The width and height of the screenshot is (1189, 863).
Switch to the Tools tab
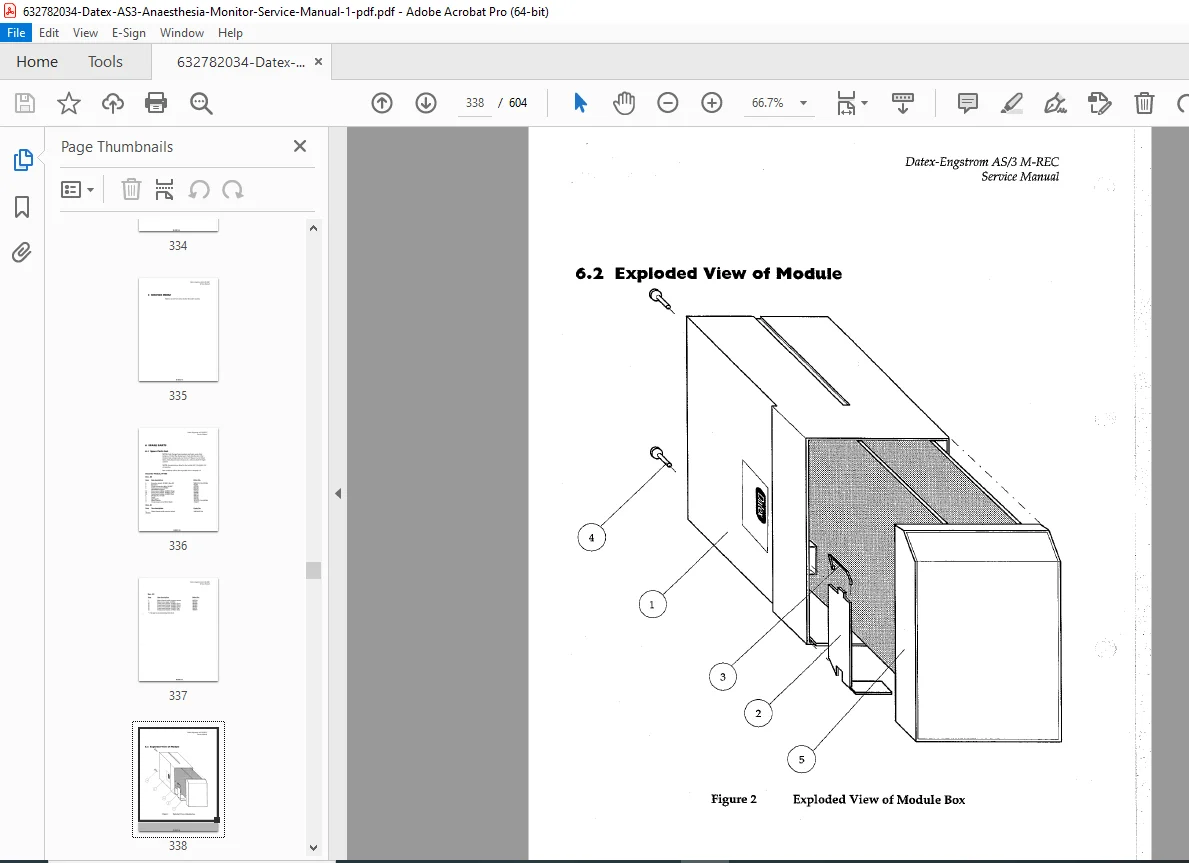click(105, 61)
